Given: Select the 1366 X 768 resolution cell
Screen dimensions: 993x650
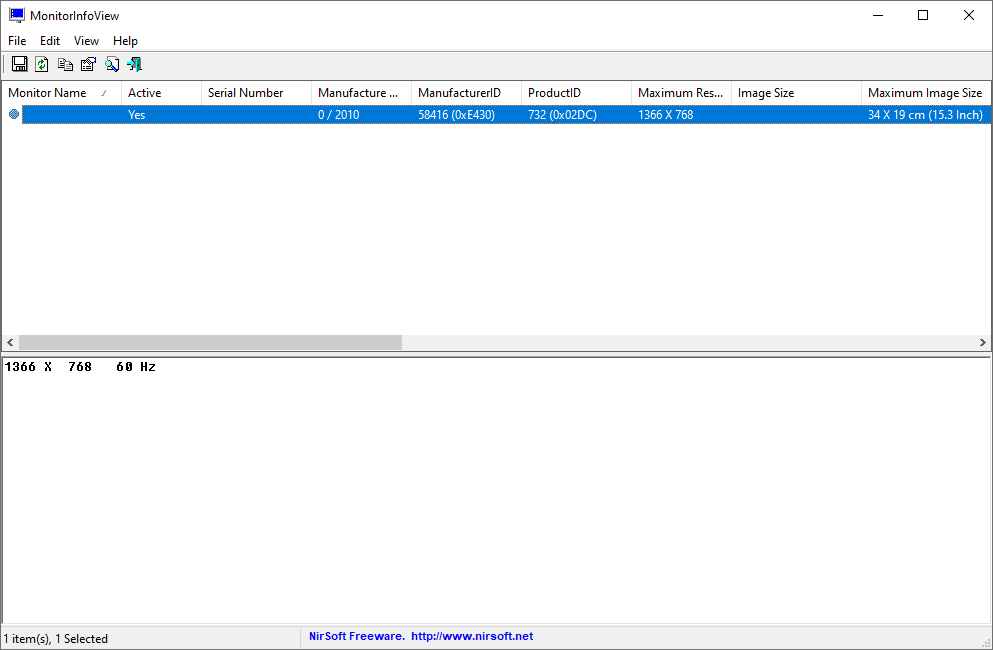Looking at the screenshot, I should point(665,115).
